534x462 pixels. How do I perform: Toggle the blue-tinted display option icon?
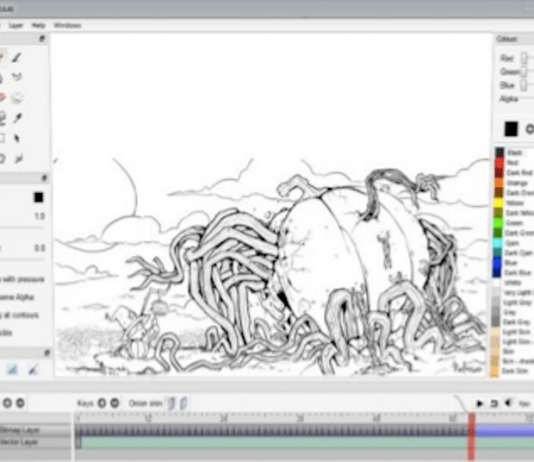pyautogui.click(x=12, y=369)
